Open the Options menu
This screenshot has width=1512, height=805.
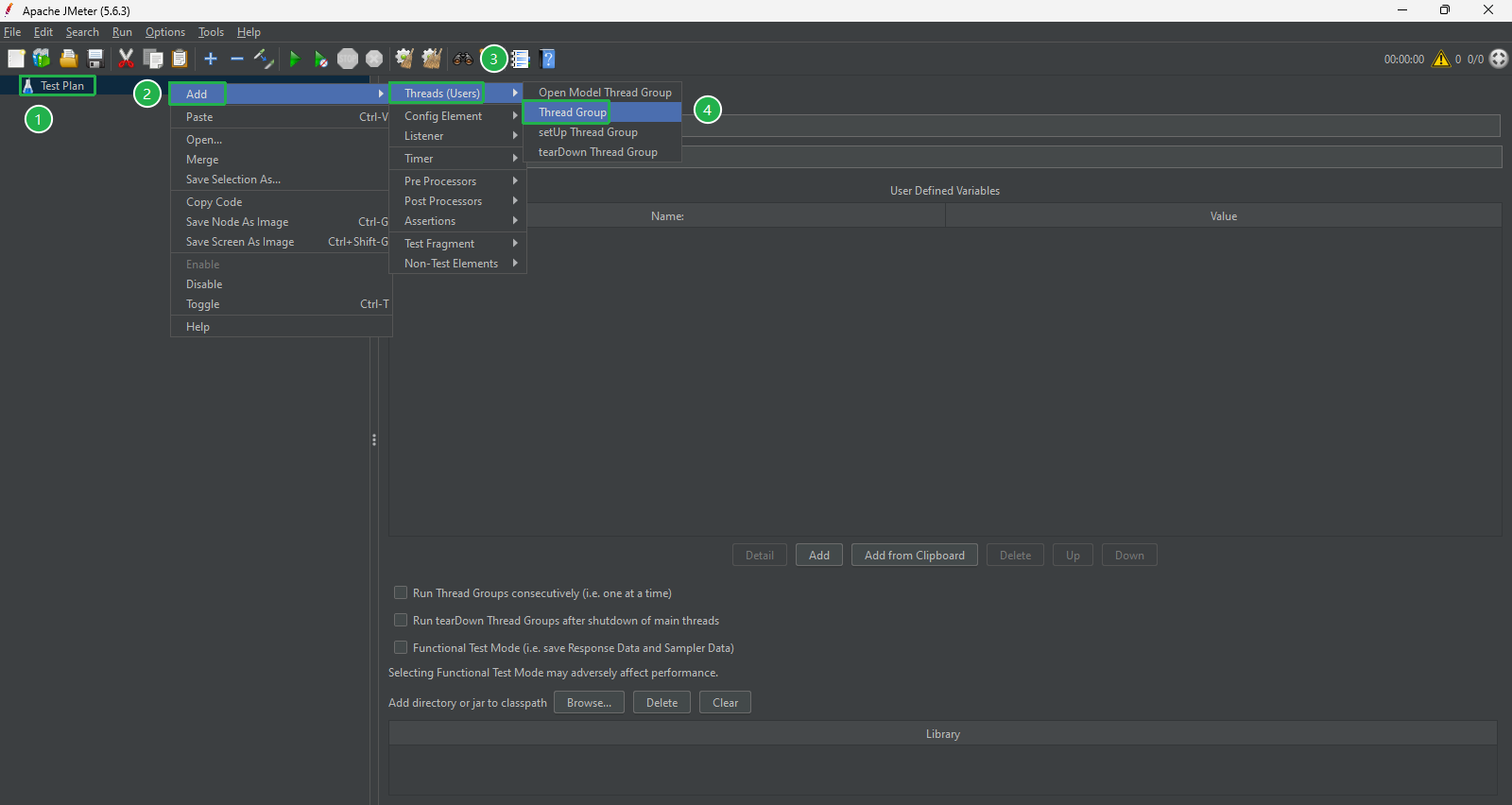click(x=165, y=31)
